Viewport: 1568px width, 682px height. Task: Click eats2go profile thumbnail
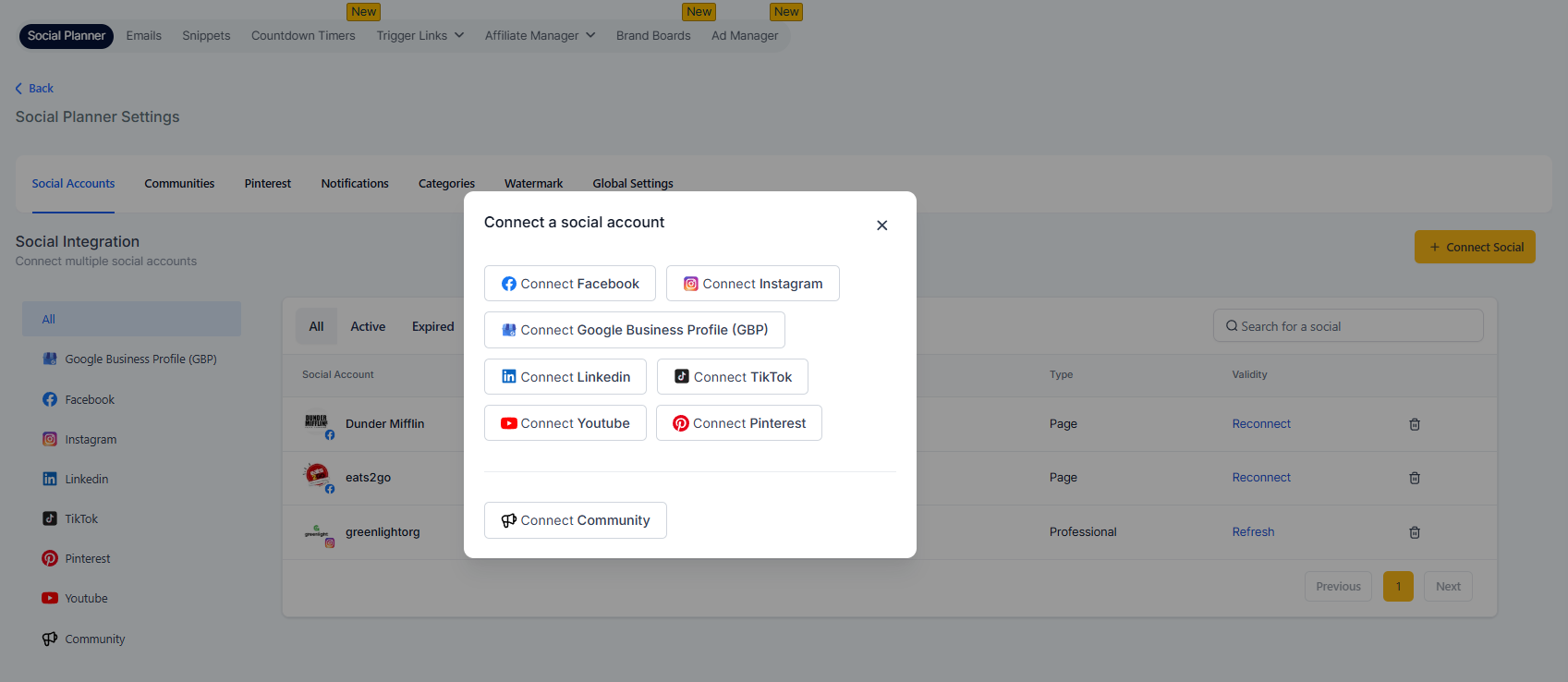[x=317, y=477]
